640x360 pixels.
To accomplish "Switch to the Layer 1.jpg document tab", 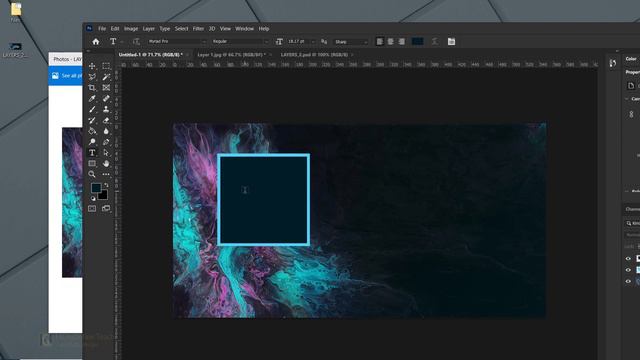I will pos(231,55).
